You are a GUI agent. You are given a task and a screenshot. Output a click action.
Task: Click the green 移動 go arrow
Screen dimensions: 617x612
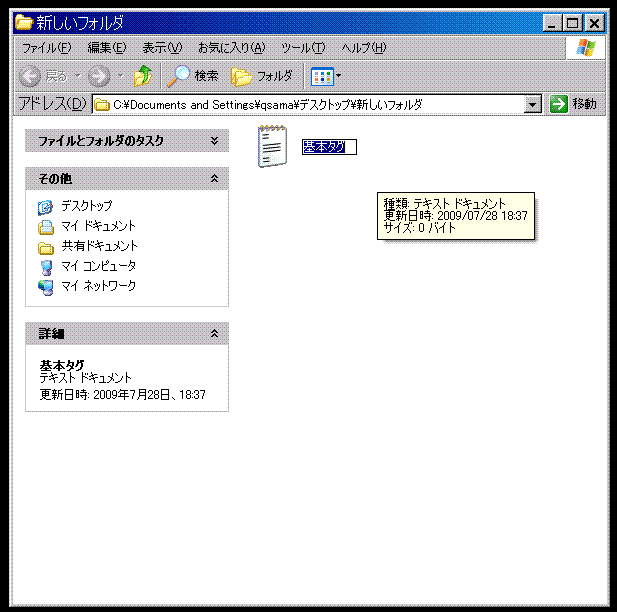[x=558, y=104]
